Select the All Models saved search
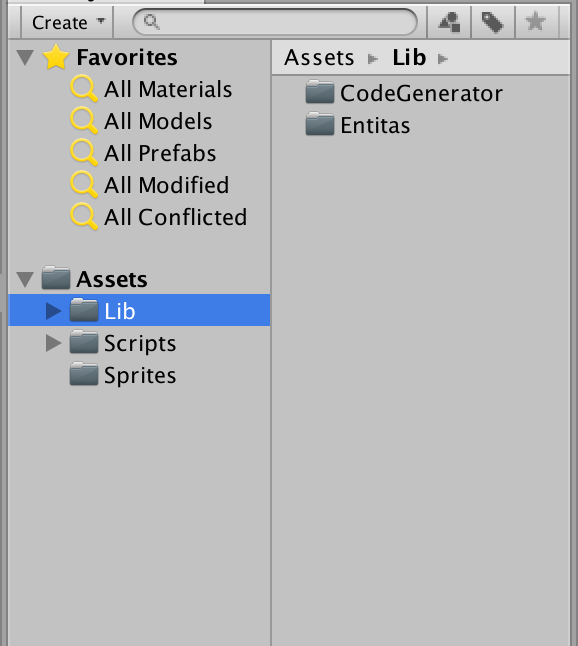Screen dimensions: 578x646 coord(141,121)
